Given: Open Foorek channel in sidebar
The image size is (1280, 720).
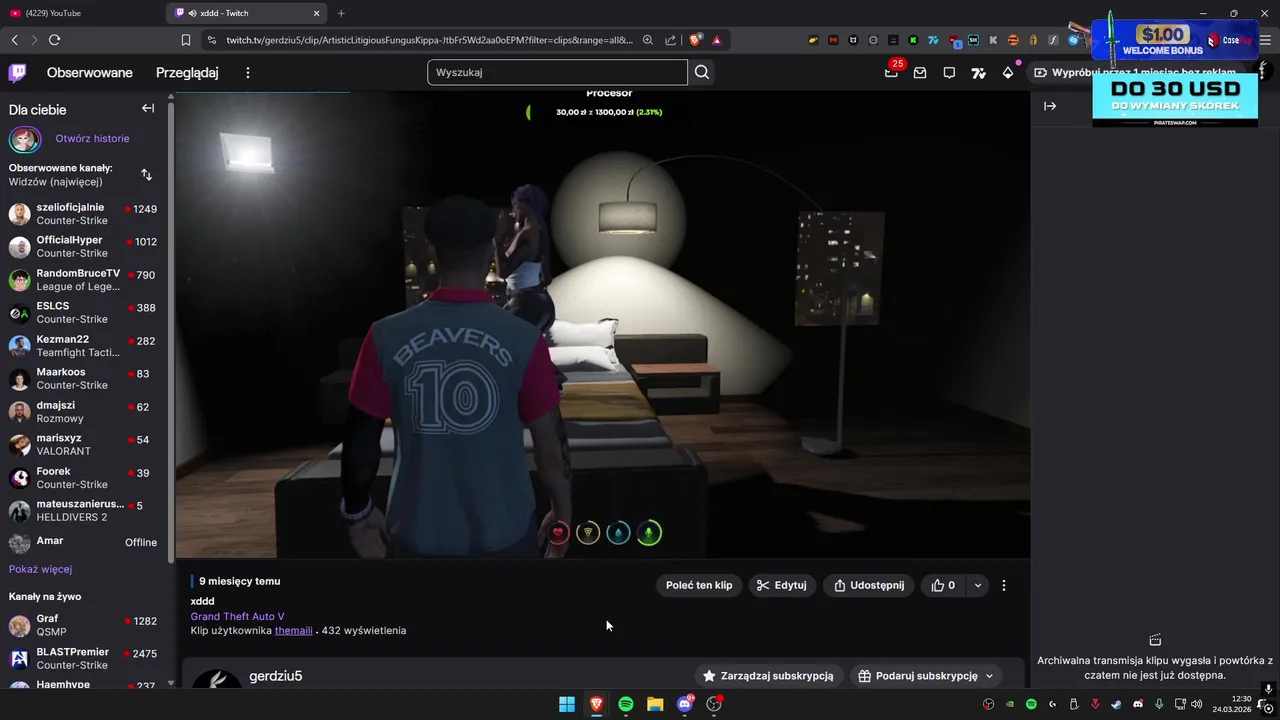Looking at the screenshot, I should [83, 478].
